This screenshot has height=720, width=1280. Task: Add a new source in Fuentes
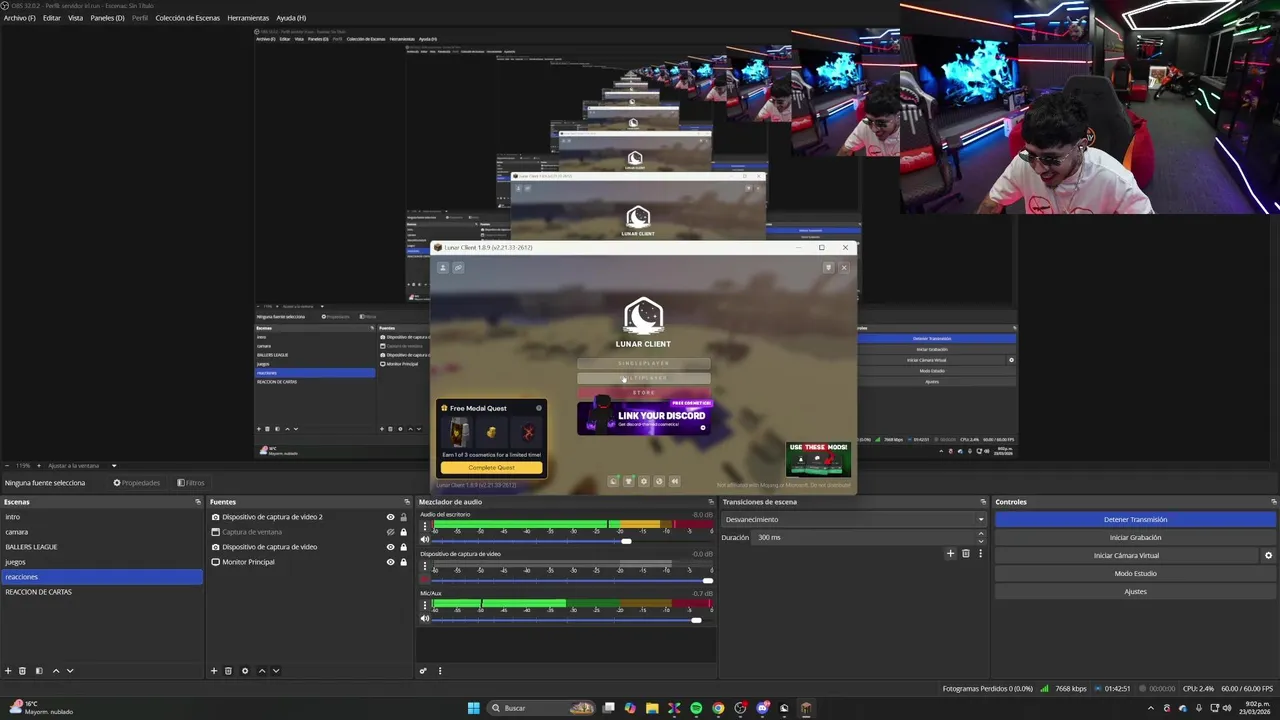[x=214, y=671]
